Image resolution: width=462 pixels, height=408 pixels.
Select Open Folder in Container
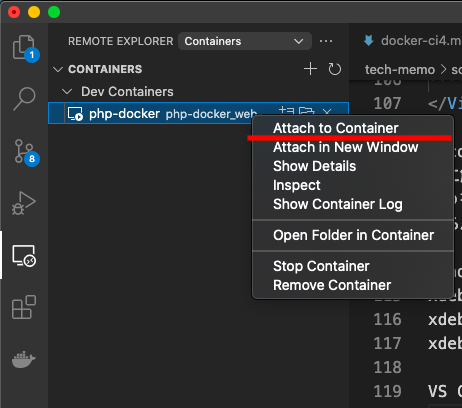[353, 235]
